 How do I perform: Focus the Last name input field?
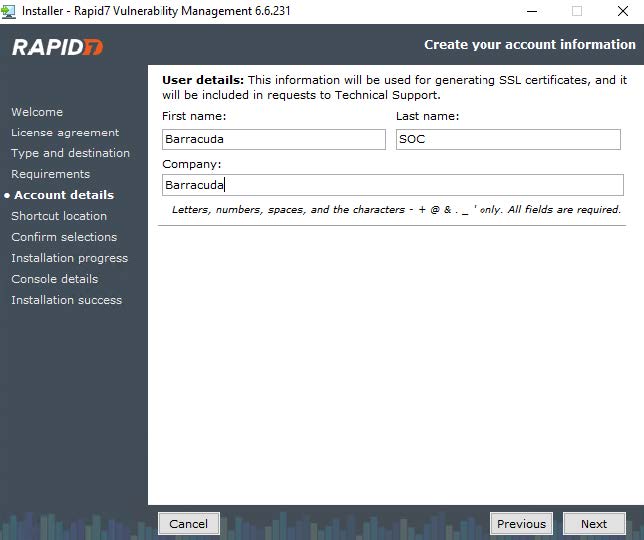tap(508, 139)
